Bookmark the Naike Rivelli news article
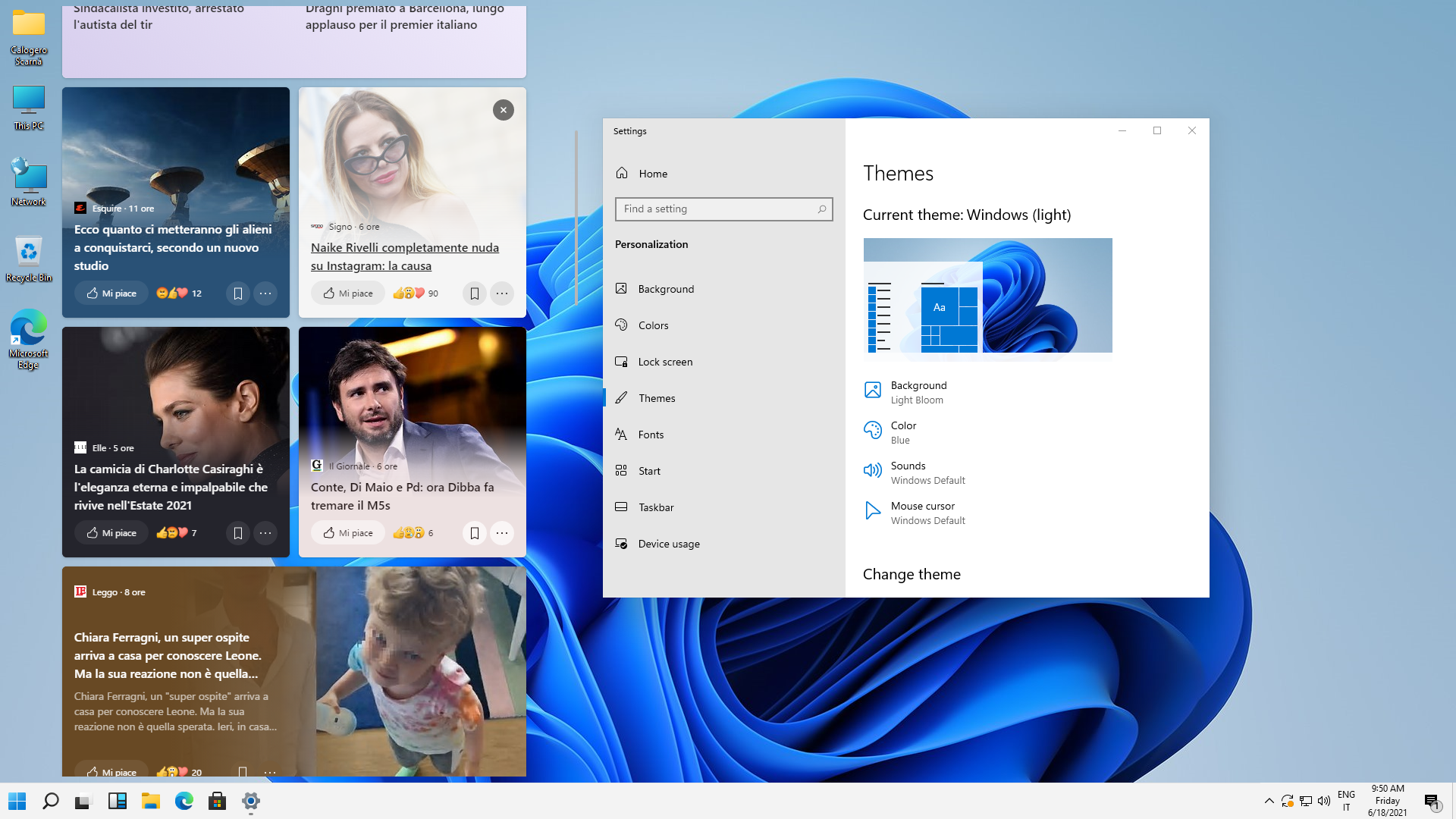This screenshot has height=819, width=1456. tap(474, 293)
